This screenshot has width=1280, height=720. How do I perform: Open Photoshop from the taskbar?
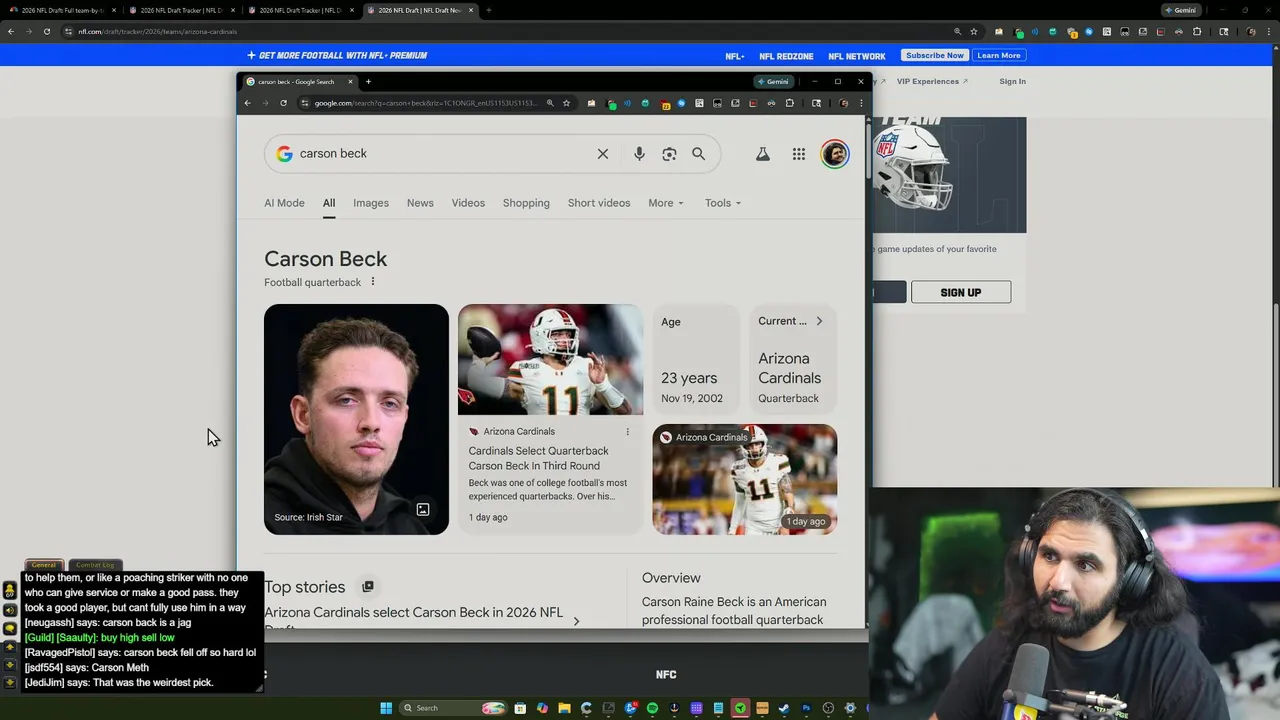(806, 708)
